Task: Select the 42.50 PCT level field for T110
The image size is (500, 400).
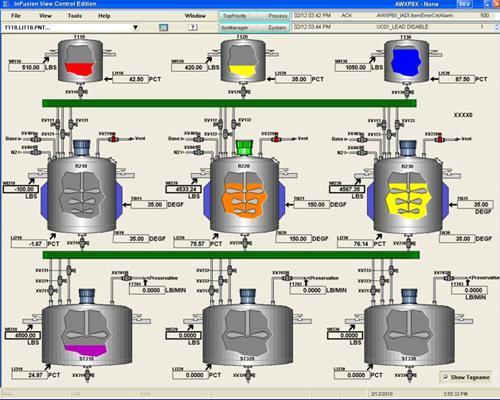Action: coord(130,79)
